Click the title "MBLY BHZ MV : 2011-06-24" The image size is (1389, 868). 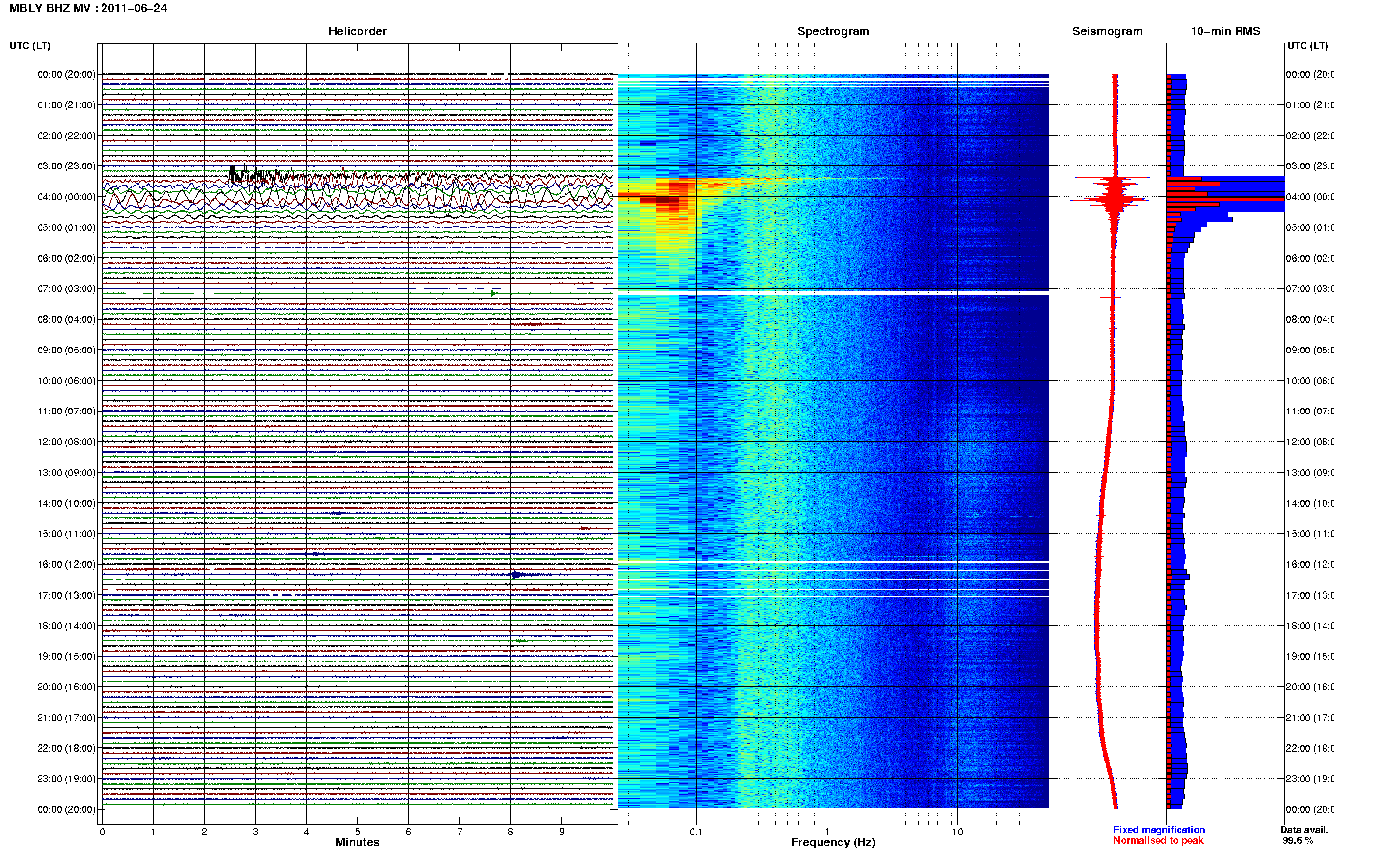tap(88, 9)
